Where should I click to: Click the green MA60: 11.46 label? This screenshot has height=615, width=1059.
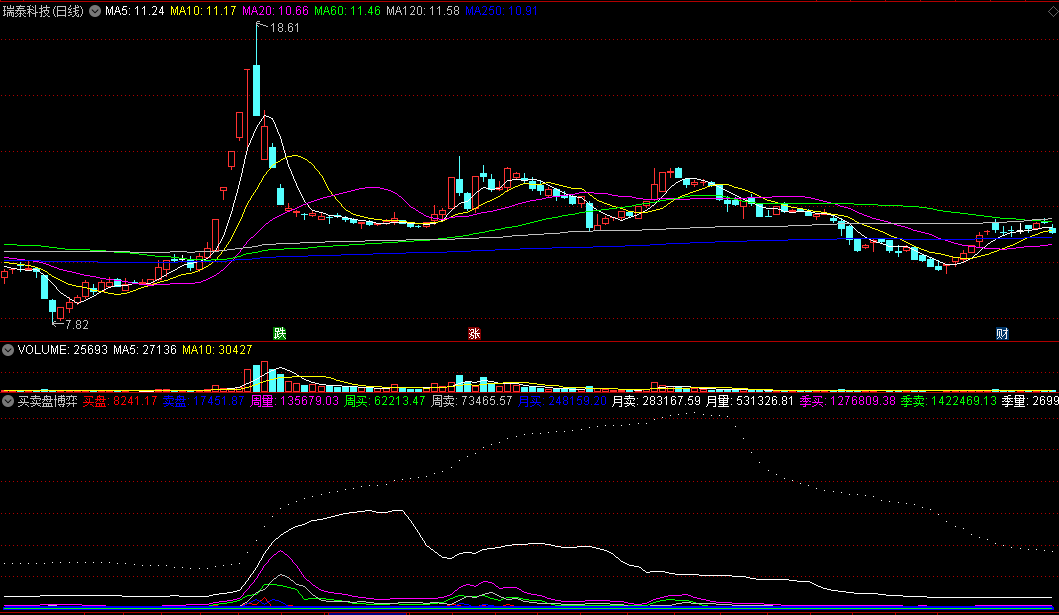click(347, 11)
